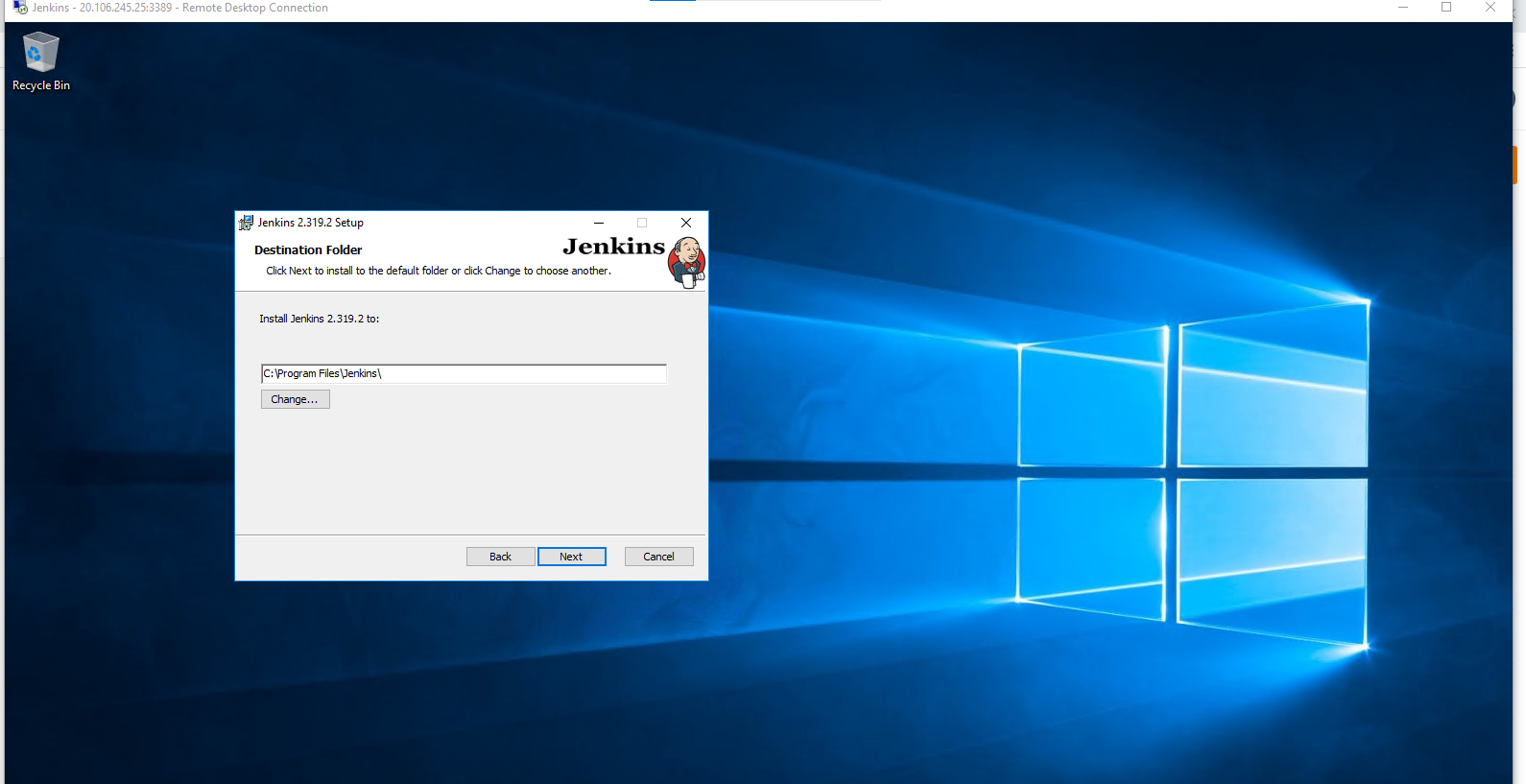This screenshot has width=1526, height=784.
Task: Open Change... to pick another destination folder
Action: click(295, 399)
